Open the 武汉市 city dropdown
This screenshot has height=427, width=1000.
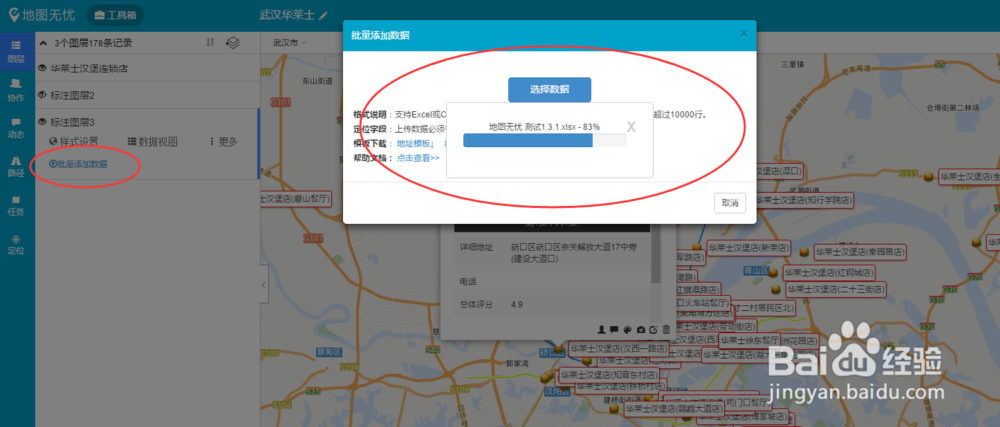point(290,43)
